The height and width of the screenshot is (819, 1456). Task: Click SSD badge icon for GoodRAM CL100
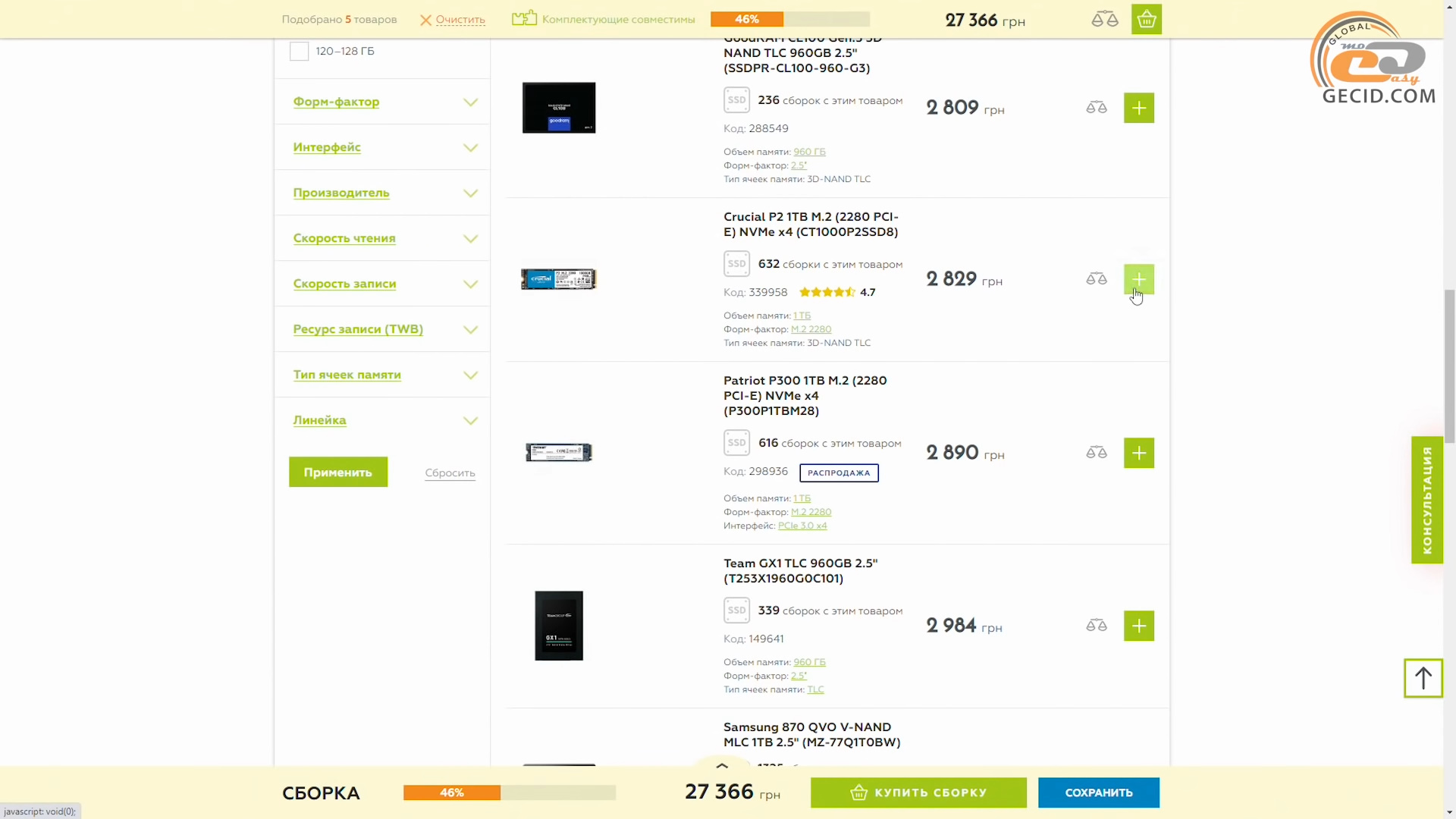pyautogui.click(x=736, y=100)
